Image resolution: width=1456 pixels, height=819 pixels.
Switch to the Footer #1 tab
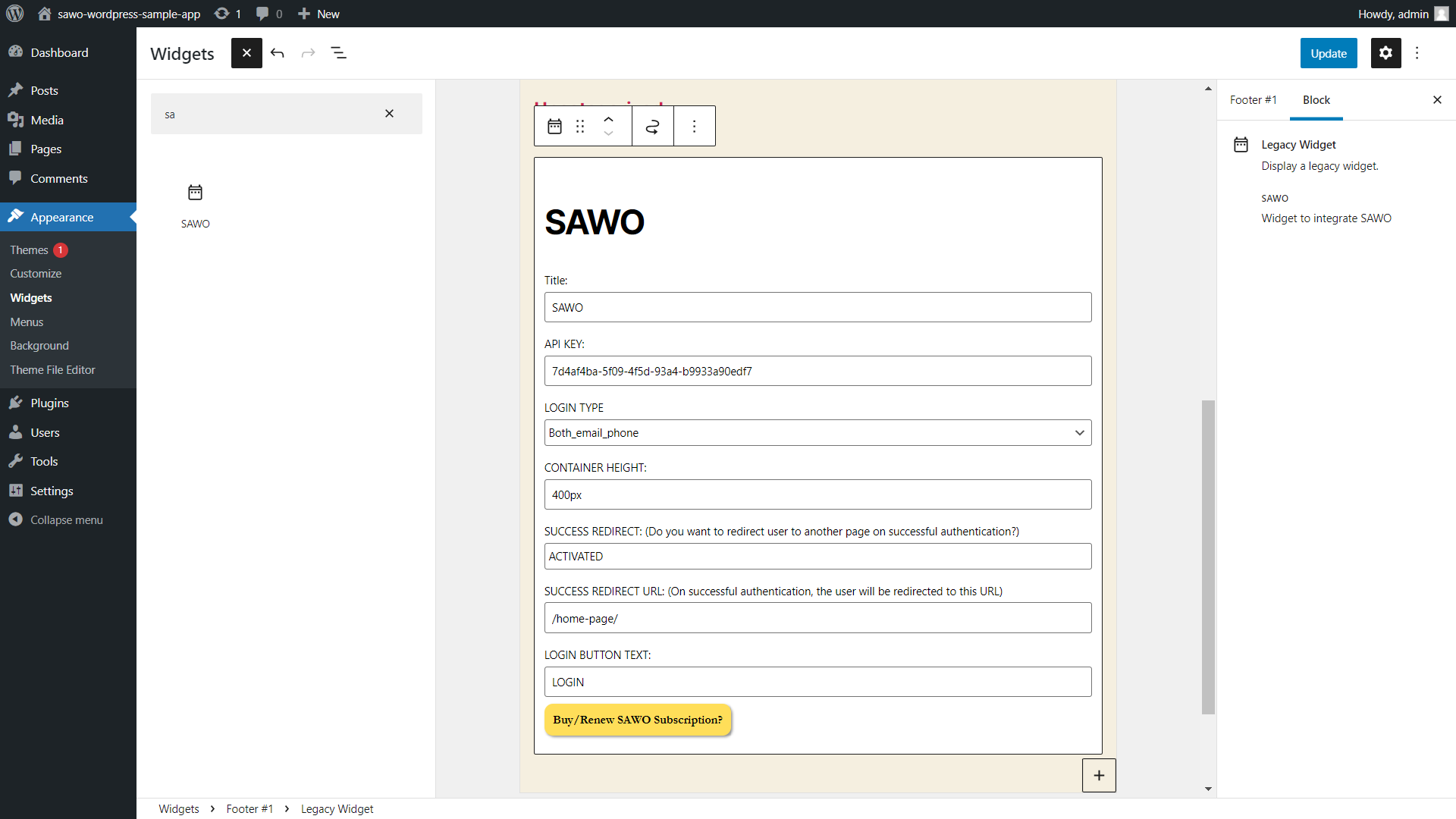(x=1253, y=100)
